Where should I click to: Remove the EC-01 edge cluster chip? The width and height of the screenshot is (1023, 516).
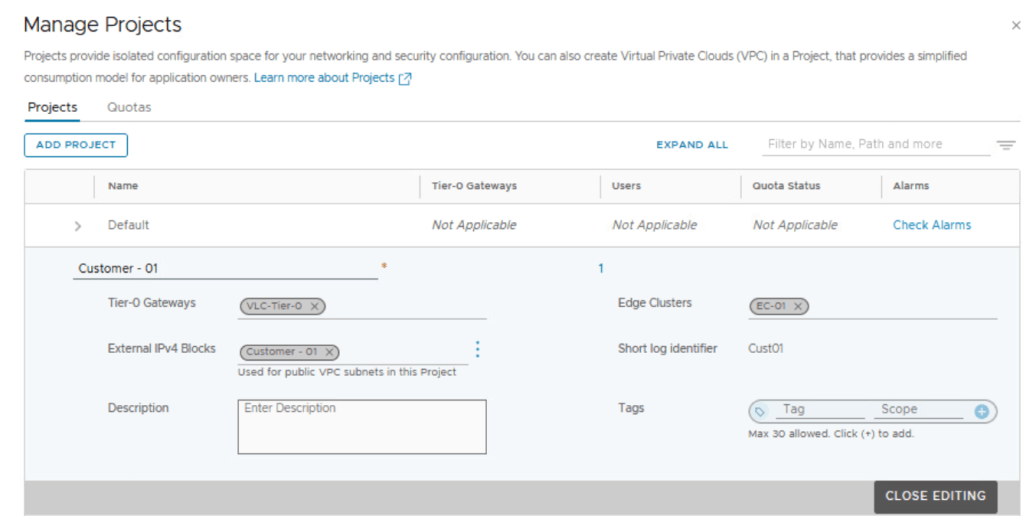[798, 307]
